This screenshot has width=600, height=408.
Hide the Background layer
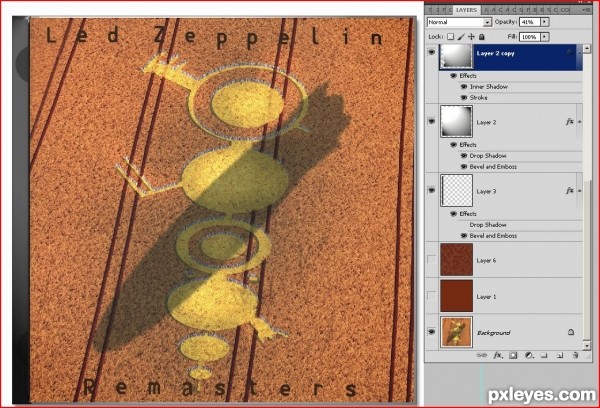pyautogui.click(x=432, y=332)
